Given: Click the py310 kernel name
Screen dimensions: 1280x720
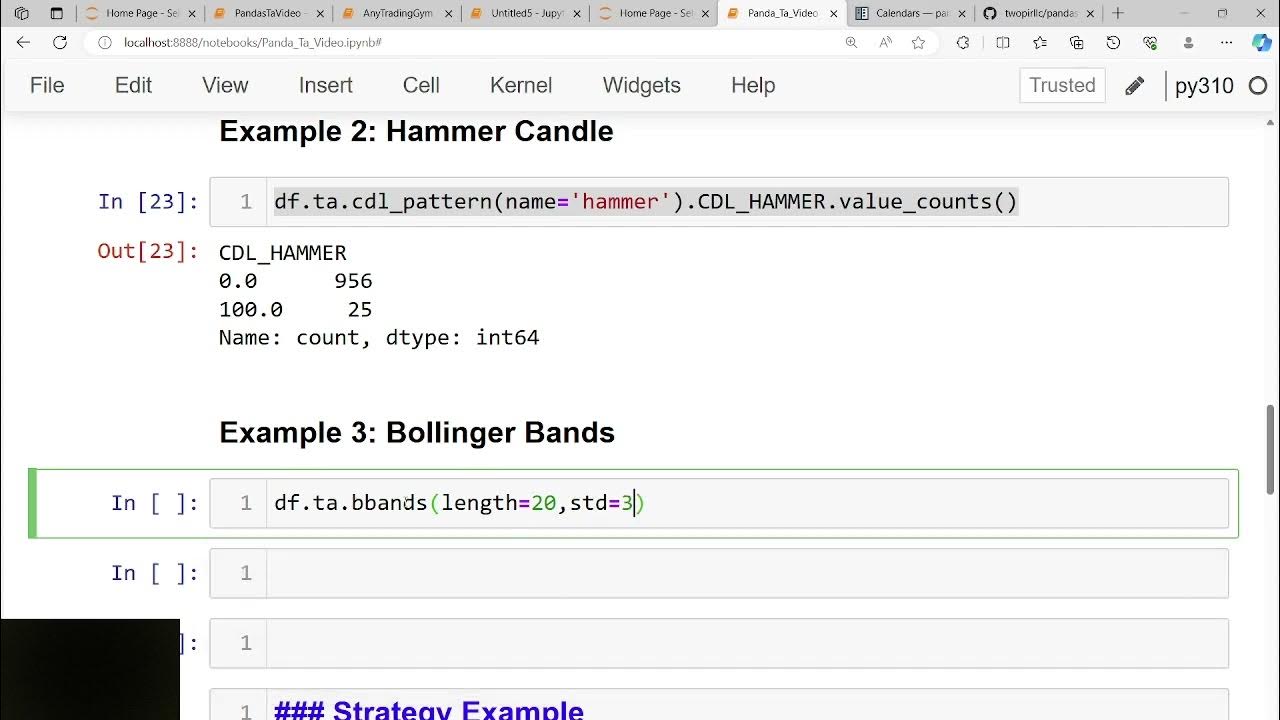Looking at the screenshot, I should click(x=1204, y=86).
